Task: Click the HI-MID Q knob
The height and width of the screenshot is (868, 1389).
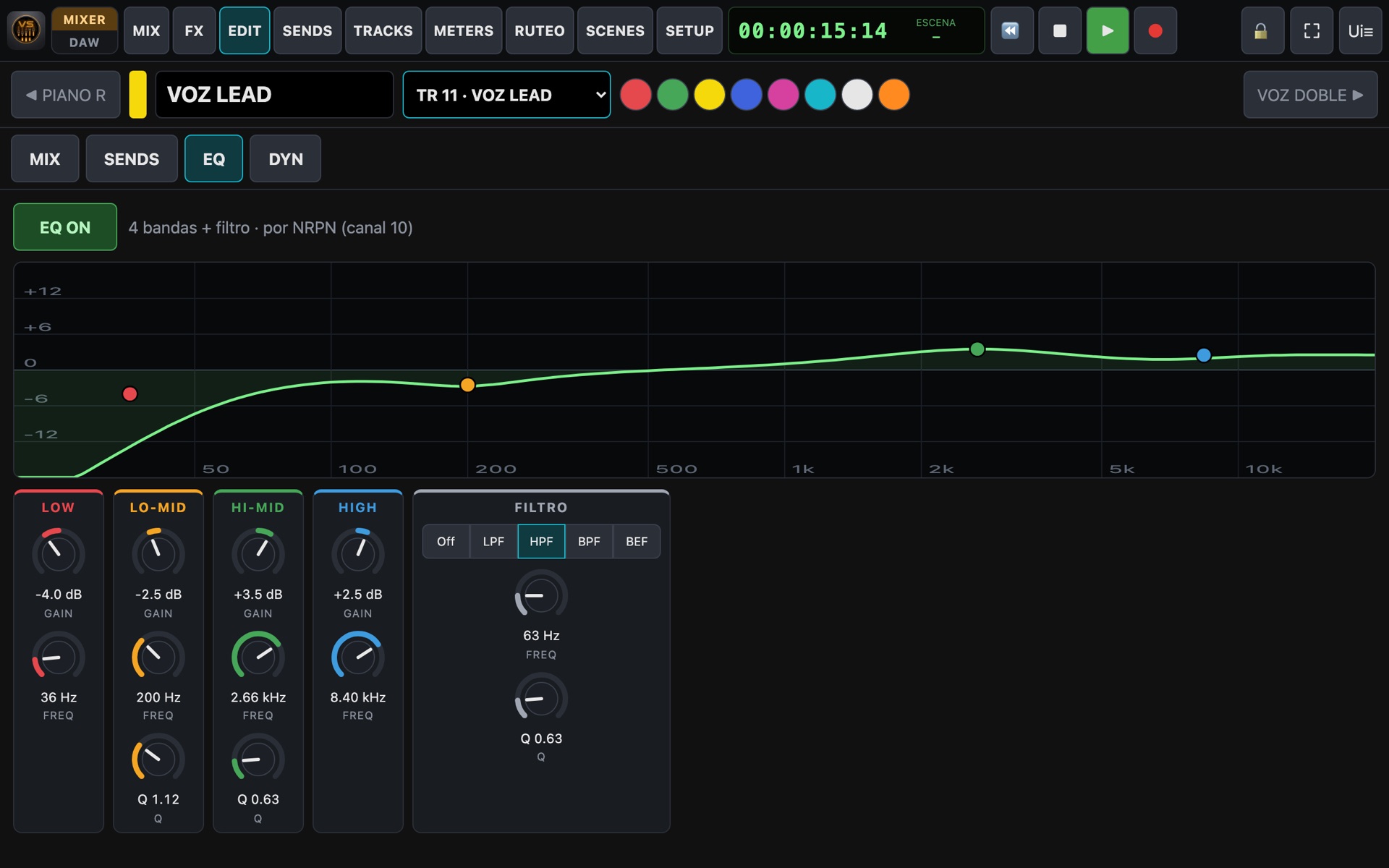Action: [x=258, y=759]
